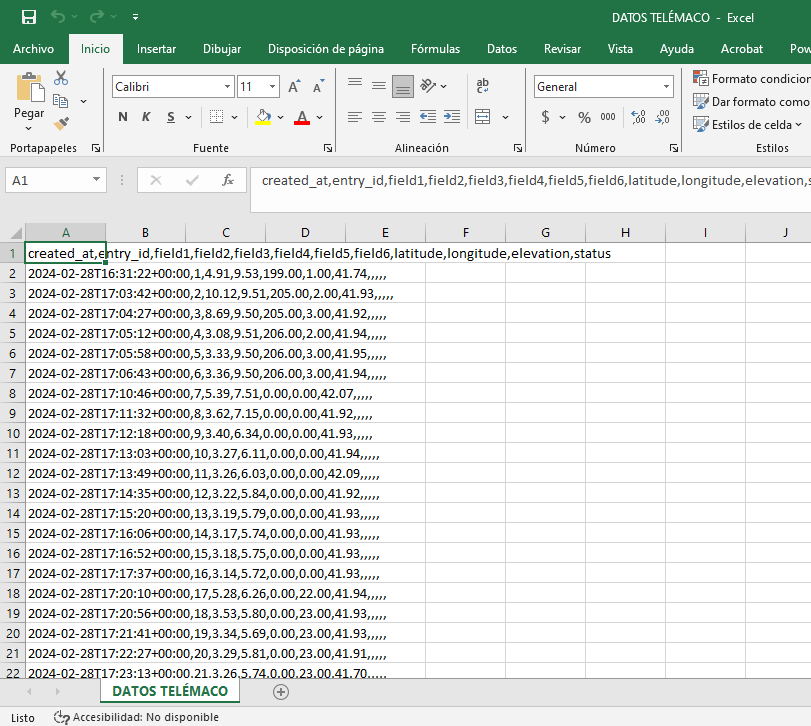Image resolution: width=811 pixels, height=726 pixels.
Task: Click the Borders icon
Action: [x=217, y=117]
